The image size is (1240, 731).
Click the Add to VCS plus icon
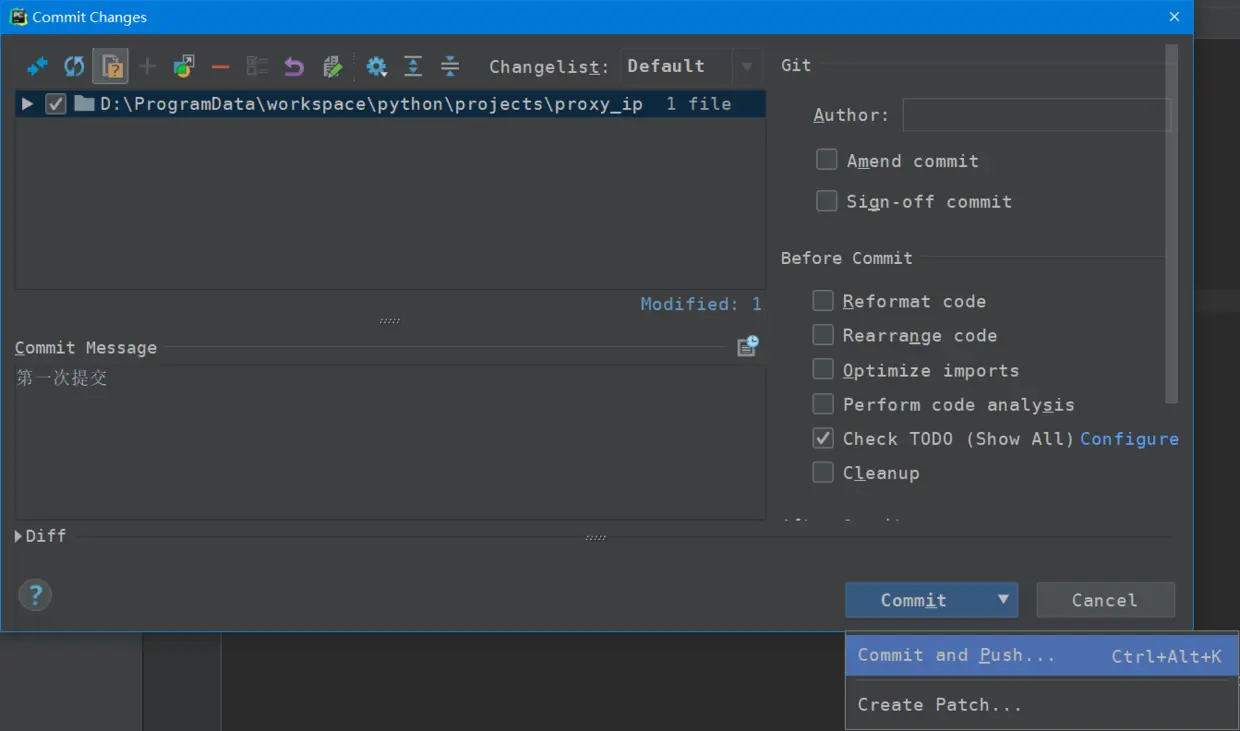coord(147,67)
